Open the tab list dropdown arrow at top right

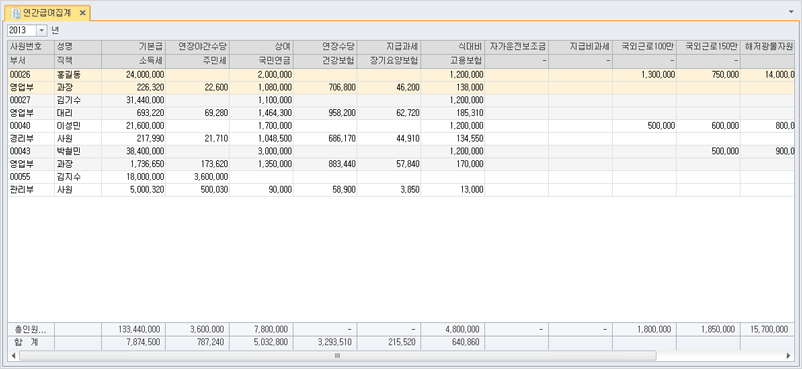click(792, 10)
